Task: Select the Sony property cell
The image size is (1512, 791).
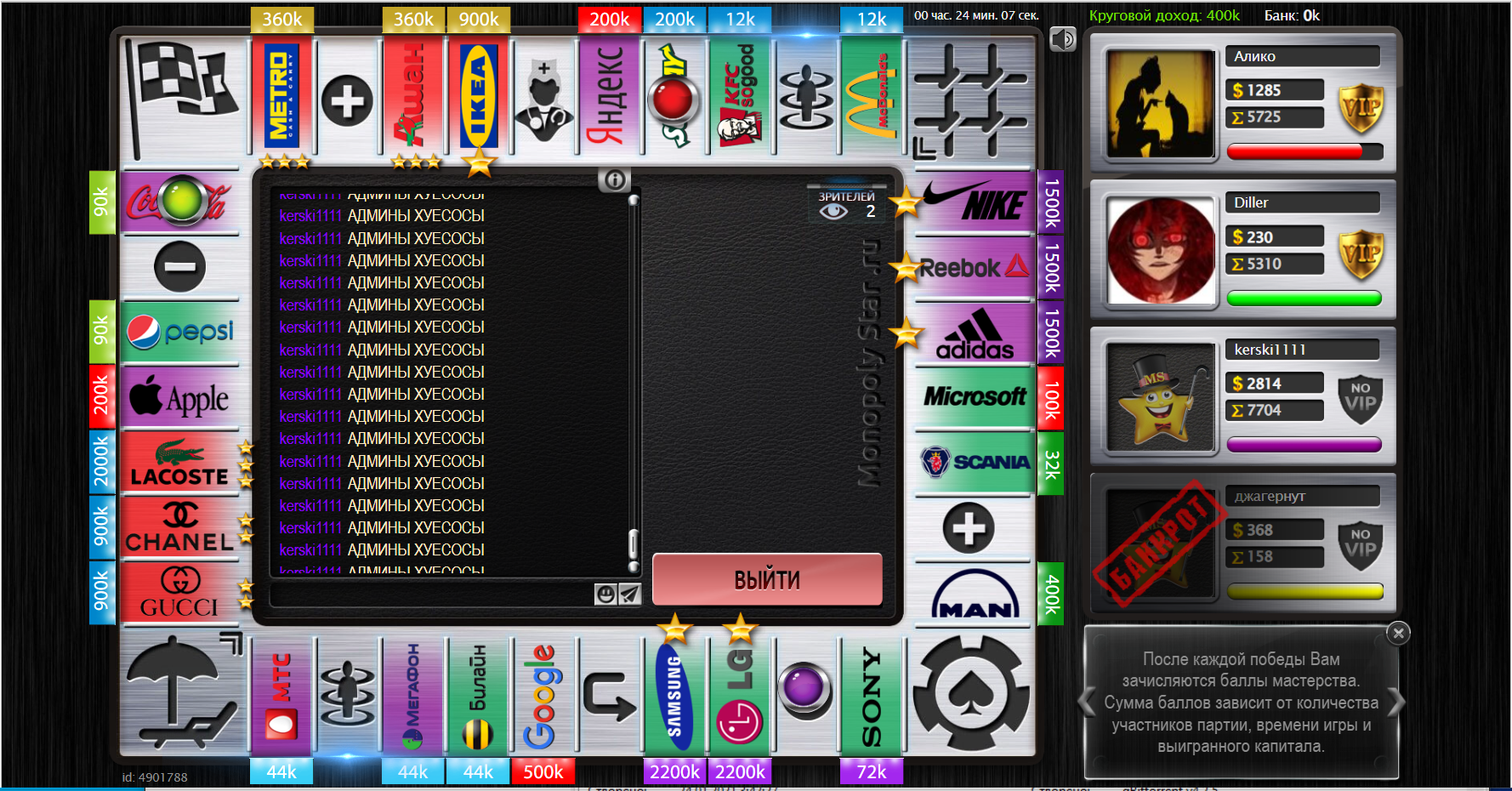Action: (872, 695)
